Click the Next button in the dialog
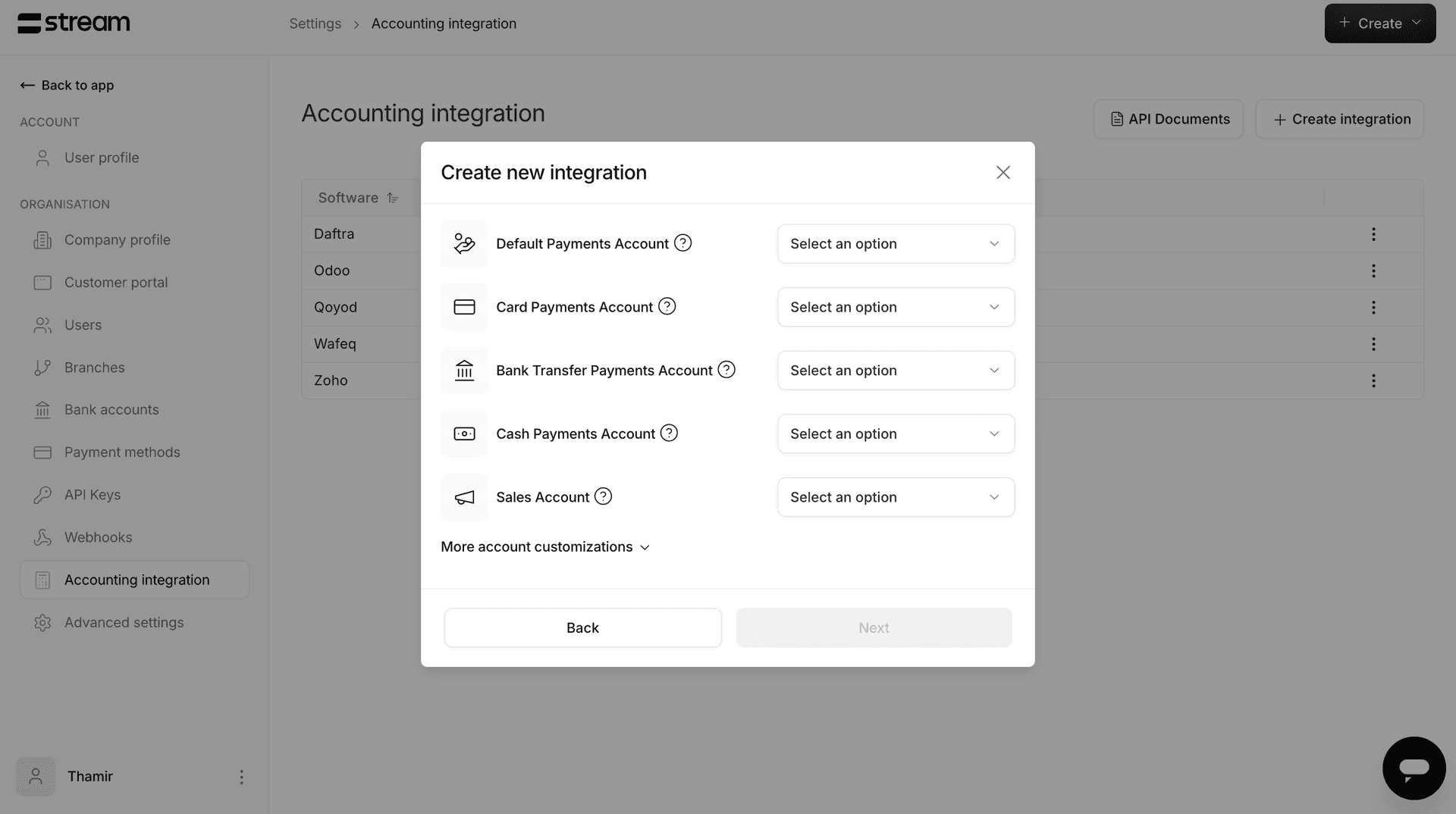 pos(874,628)
